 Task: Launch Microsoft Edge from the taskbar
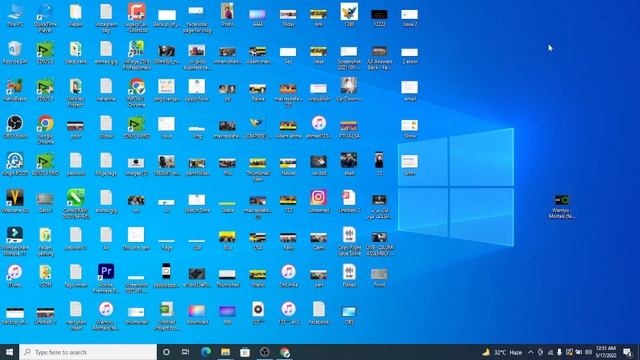pos(206,352)
